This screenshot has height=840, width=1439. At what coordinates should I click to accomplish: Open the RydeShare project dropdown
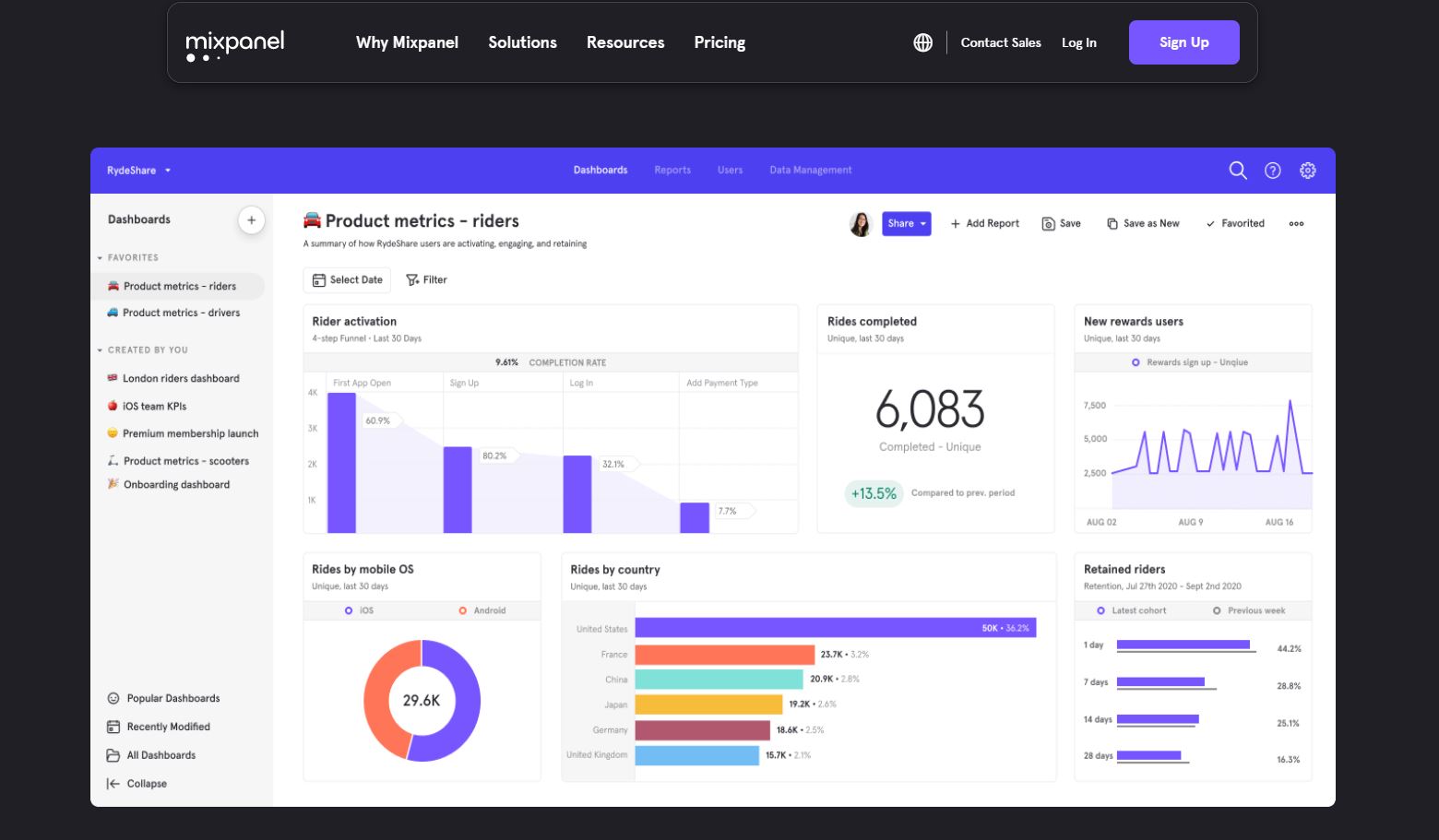[x=138, y=171]
